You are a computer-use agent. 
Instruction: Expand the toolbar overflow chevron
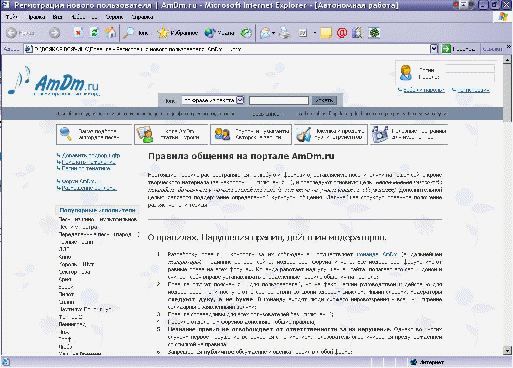(x=509, y=47)
